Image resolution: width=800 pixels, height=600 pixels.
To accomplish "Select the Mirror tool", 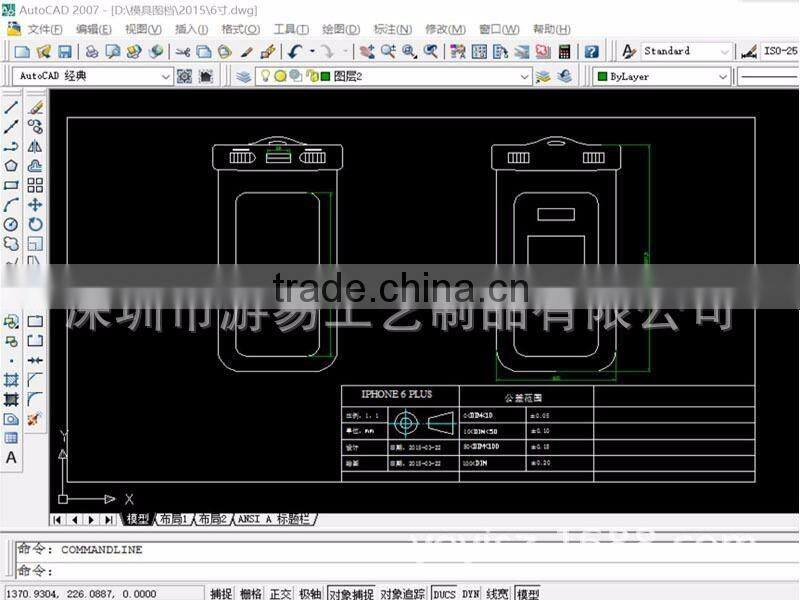I will pos(35,146).
